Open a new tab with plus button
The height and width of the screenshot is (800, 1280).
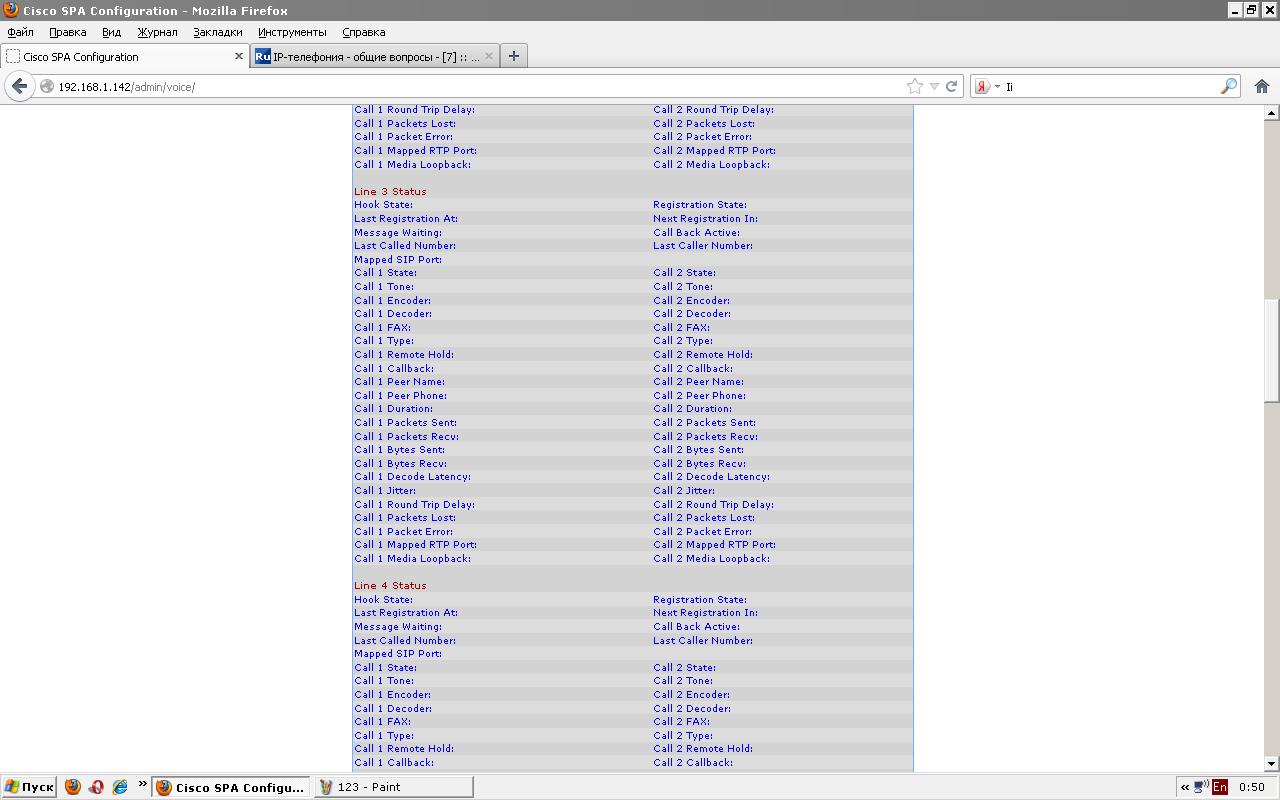click(x=514, y=56)
